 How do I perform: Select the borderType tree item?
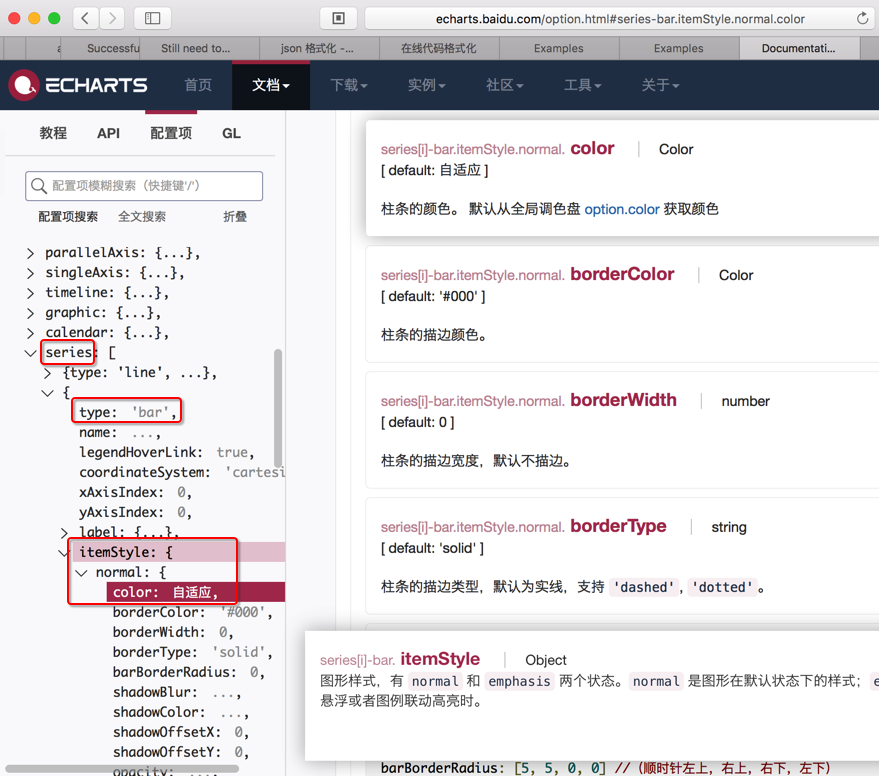click(192, 652)
